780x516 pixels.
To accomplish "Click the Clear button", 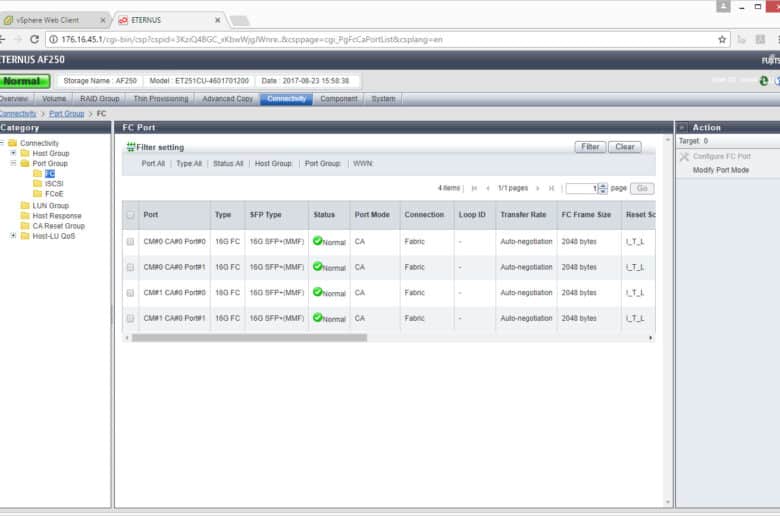I will click(x=624, y=147).
